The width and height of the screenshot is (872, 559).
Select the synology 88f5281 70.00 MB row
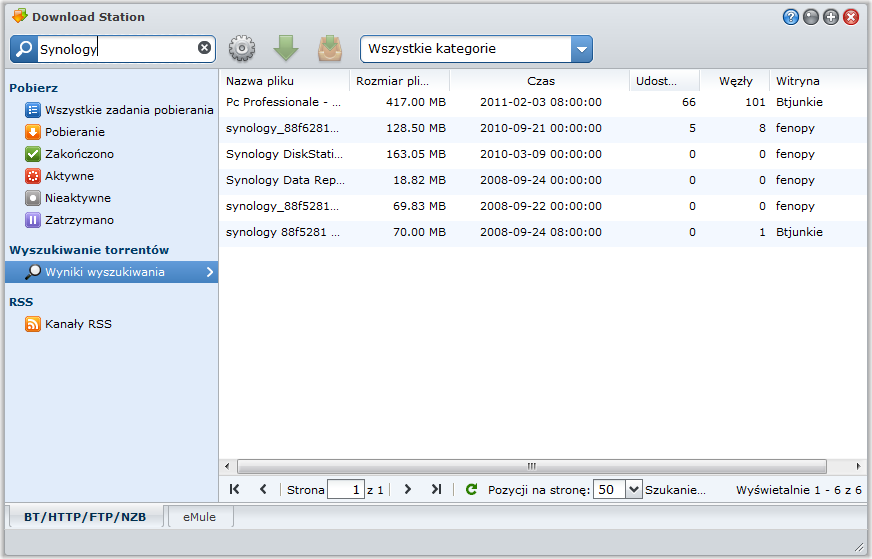[x=543, y=232]
